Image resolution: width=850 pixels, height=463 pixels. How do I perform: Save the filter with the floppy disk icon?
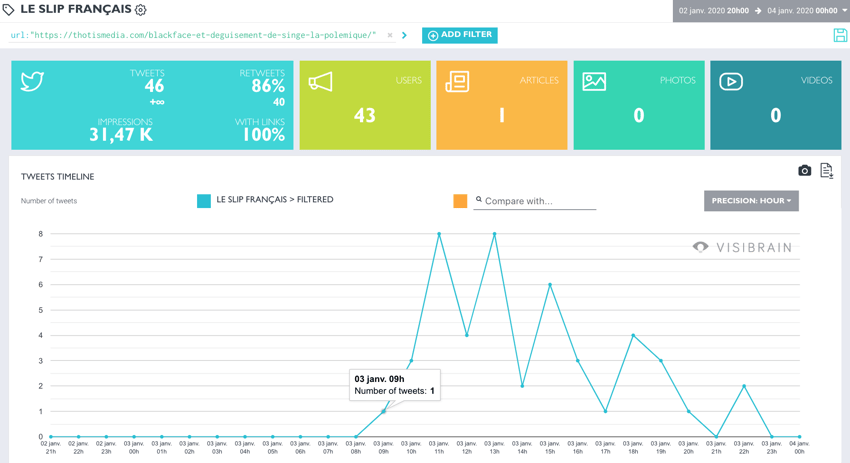pos(840,35)
